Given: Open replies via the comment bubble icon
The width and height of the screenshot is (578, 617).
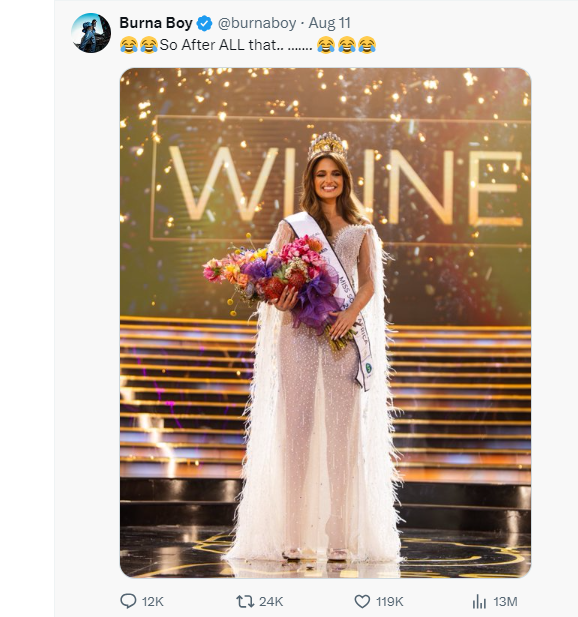Looking at the screenshot, I should [x=128, y=601].
